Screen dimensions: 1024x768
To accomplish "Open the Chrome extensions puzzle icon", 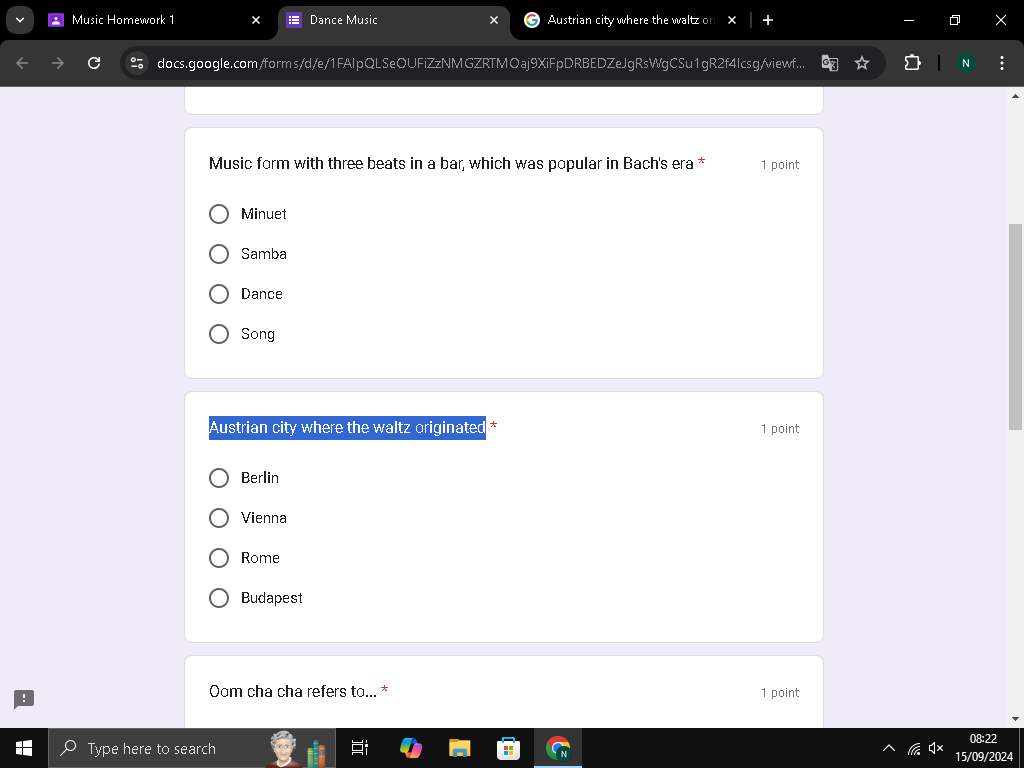I will pyautogui.click(x=912, y=63).
